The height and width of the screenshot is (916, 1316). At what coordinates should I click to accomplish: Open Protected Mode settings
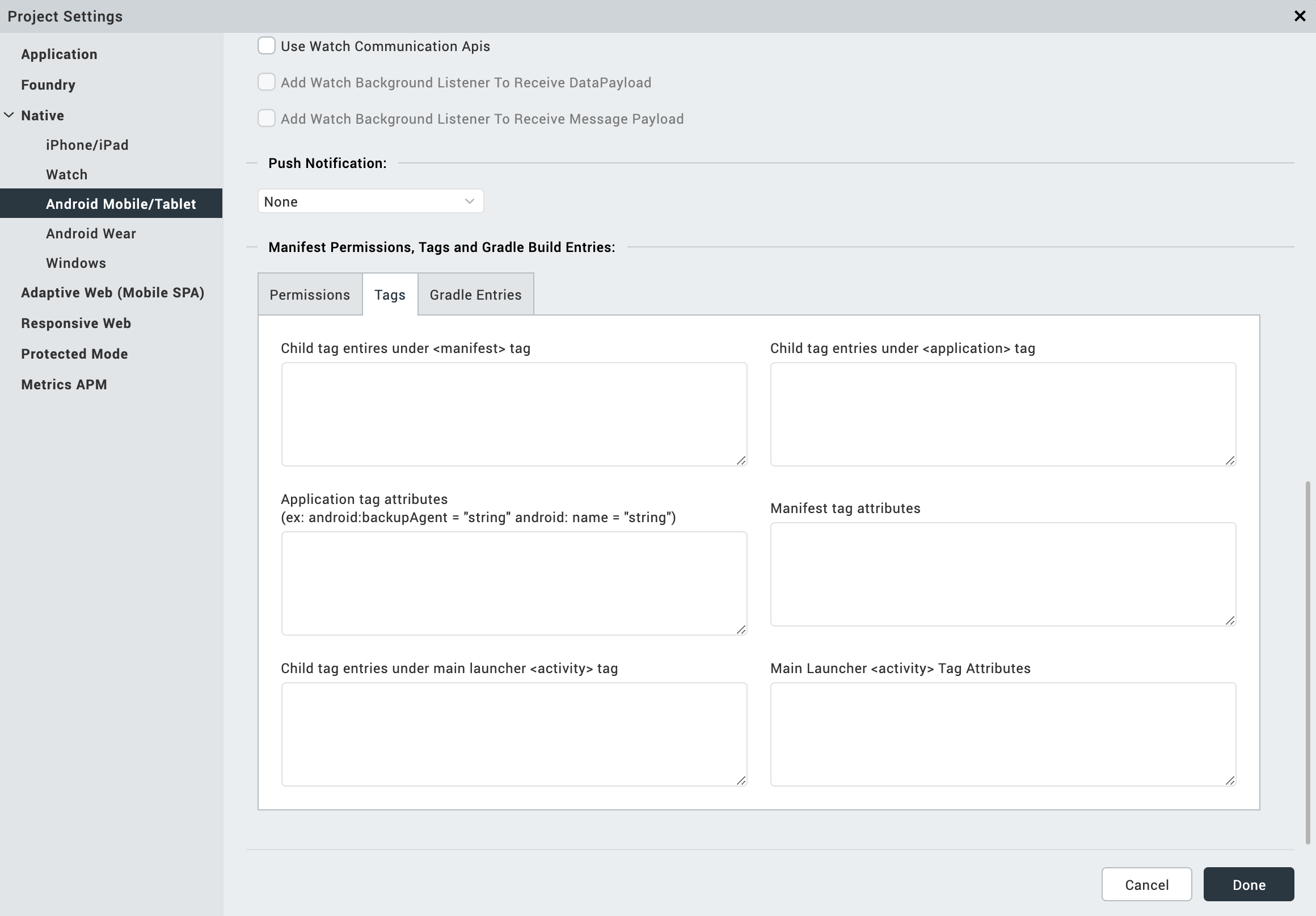(x=74, y=354)
